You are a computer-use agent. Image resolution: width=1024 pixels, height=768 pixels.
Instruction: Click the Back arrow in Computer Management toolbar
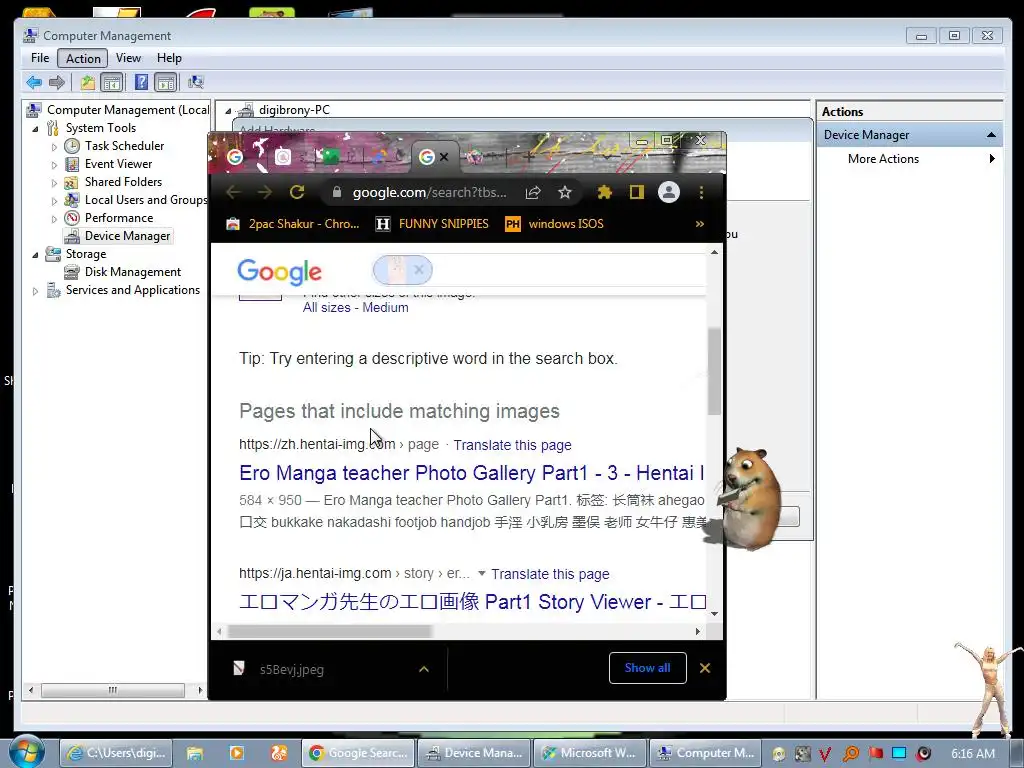[x=34, y=82]
